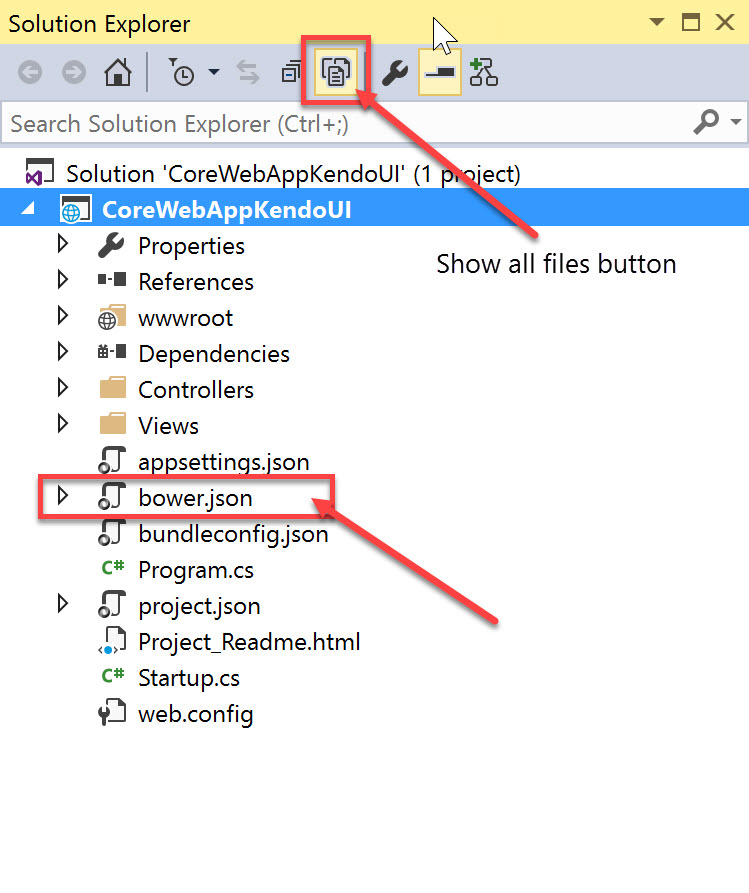Open Properties wrench toolbar icon
The height and width of the screenshot is (893, 749).
point(395,73)
